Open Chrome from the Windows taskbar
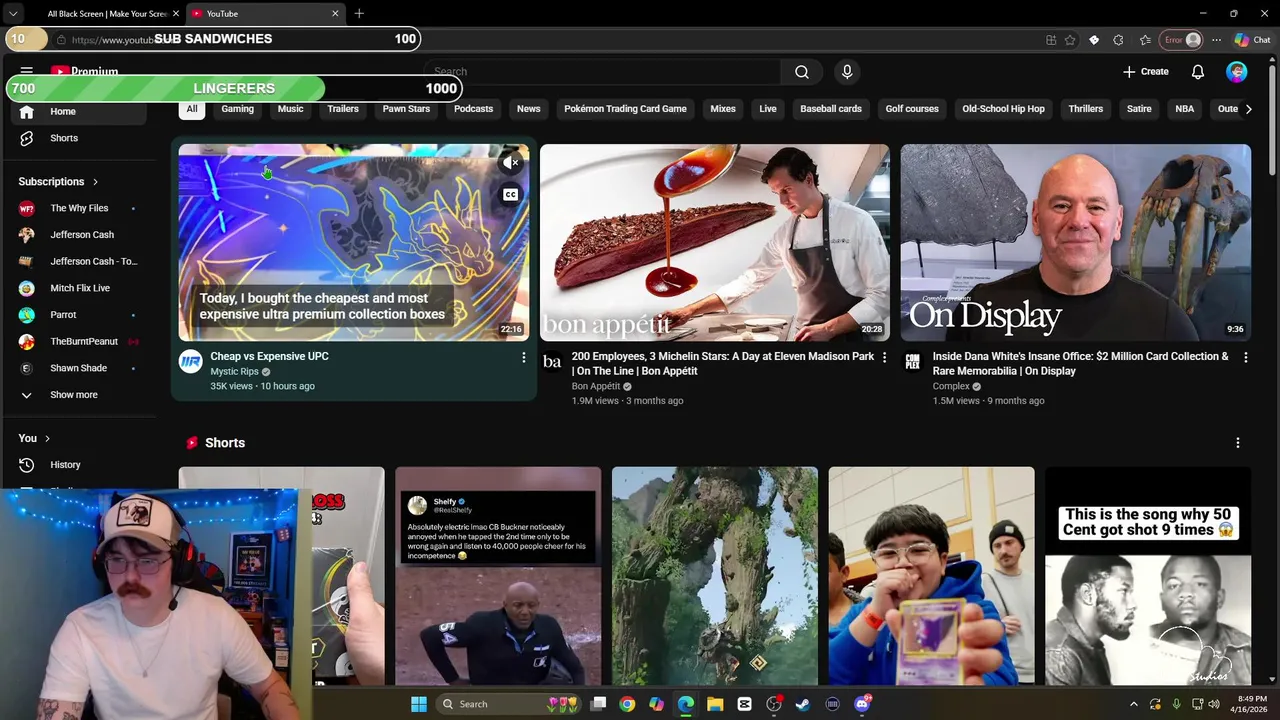Image resolution: width=1280 pixels, height=720 pixels. coord(627,704)
